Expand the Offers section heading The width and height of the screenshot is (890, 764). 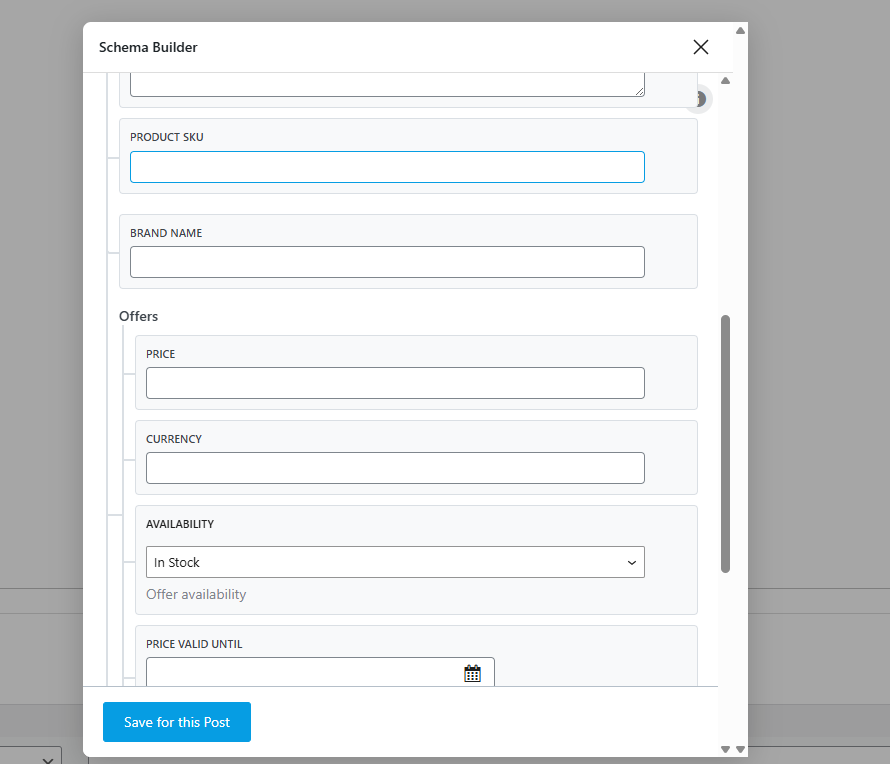tap(138, 316)
